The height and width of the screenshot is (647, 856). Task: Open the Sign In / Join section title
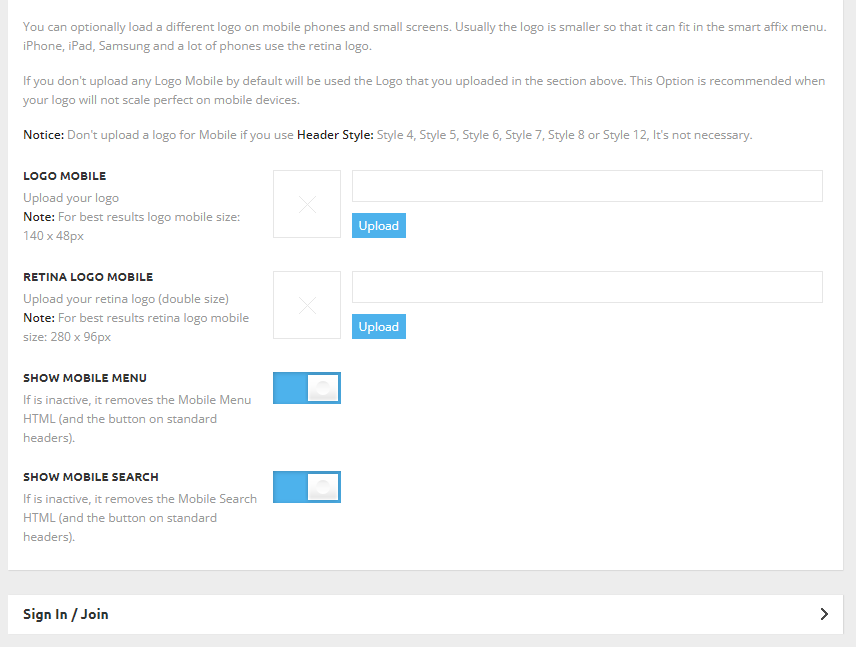(x=66, y=614)
